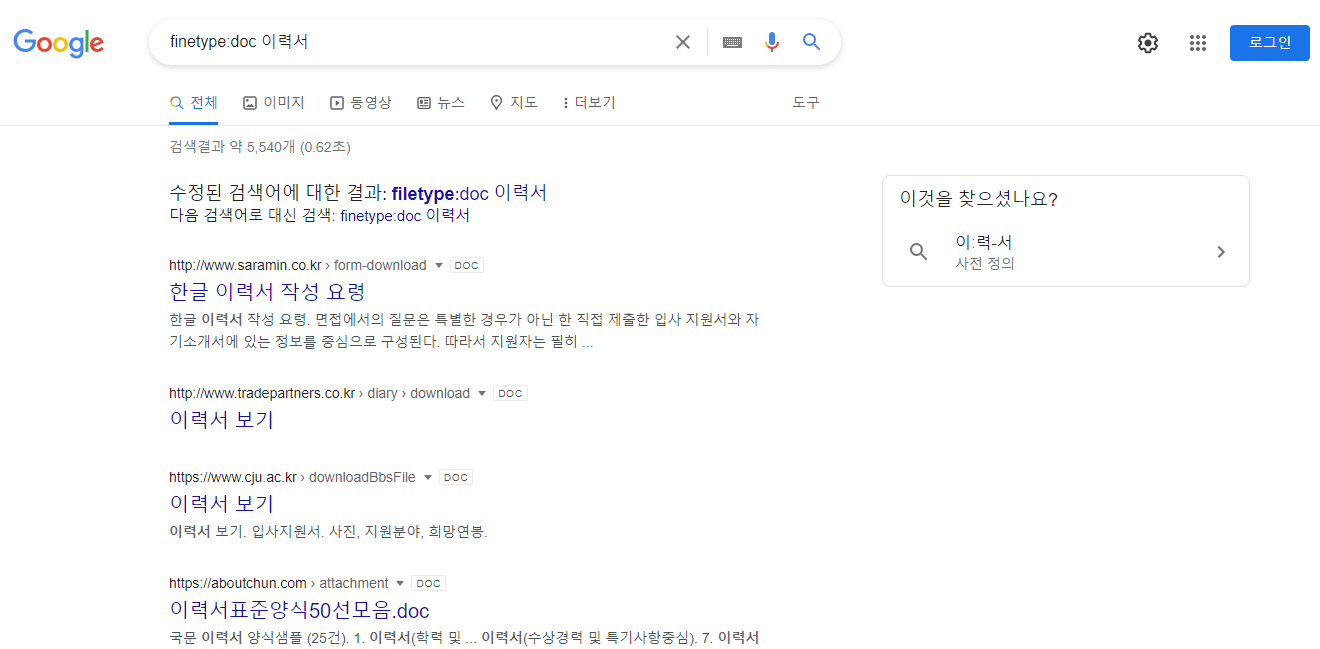Open the on-screen keyboard input tool
This screenshot has height=649, width=1320.
[x=732, y=42]
